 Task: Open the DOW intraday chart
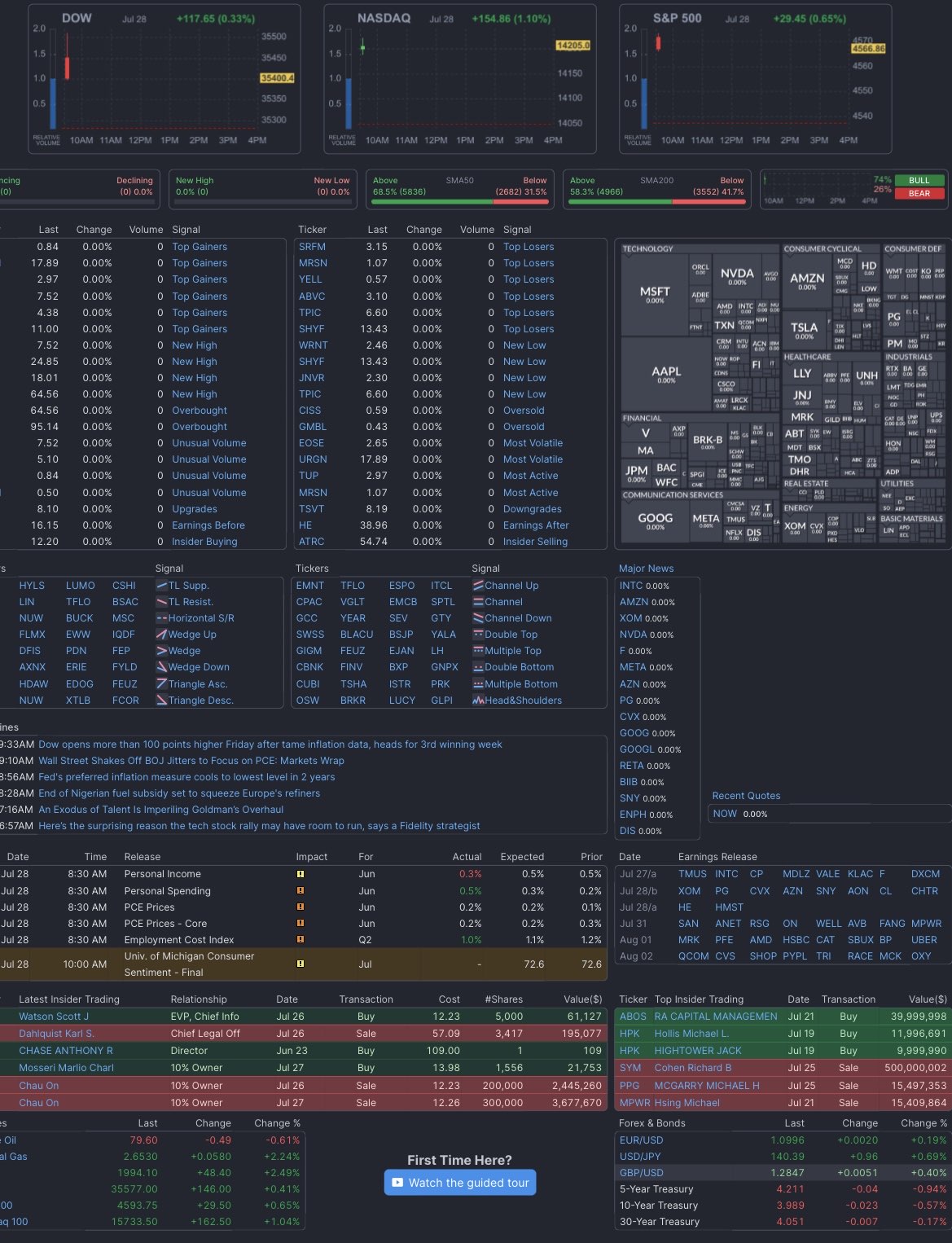164,79
